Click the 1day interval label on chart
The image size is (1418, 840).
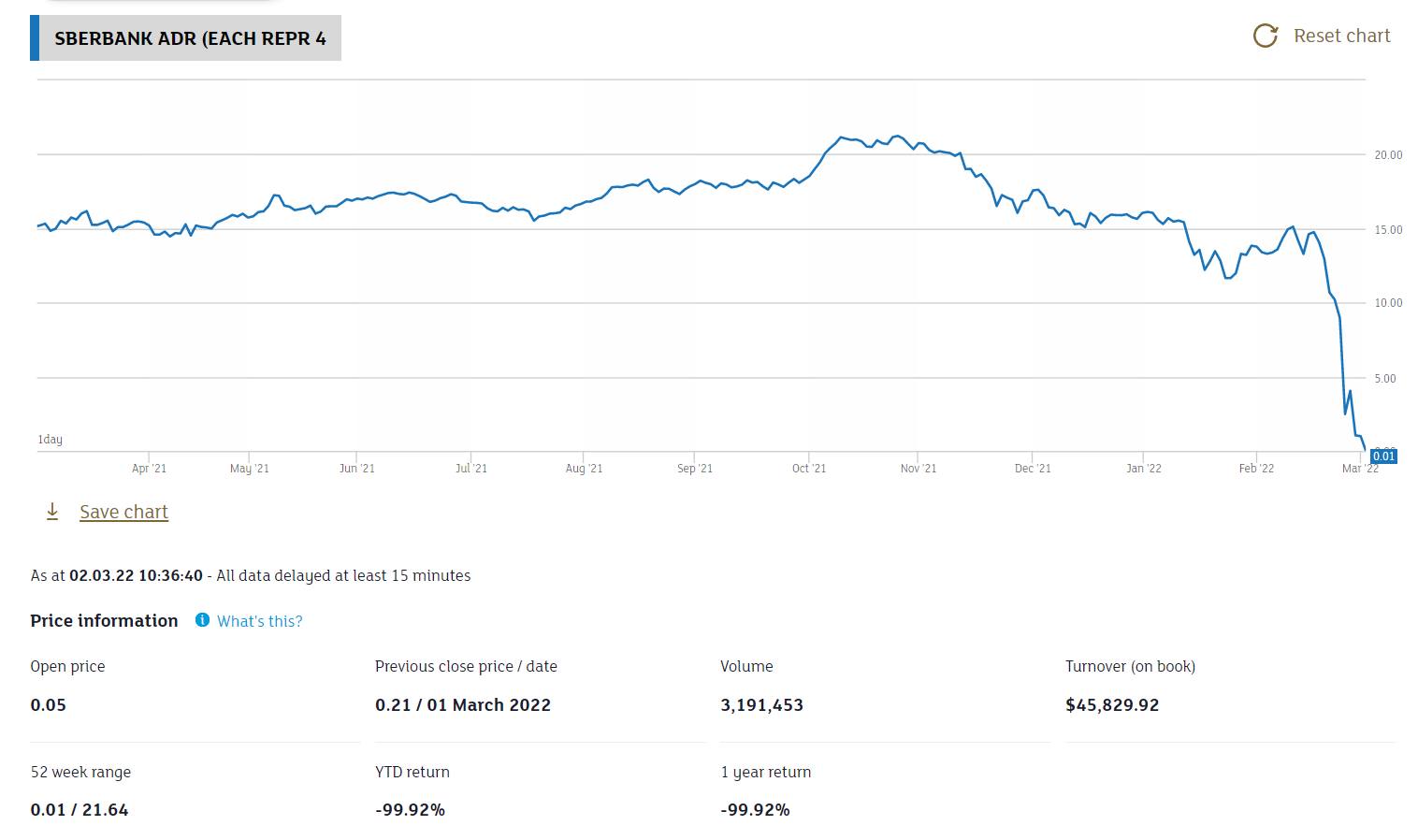tap(51, 439)
